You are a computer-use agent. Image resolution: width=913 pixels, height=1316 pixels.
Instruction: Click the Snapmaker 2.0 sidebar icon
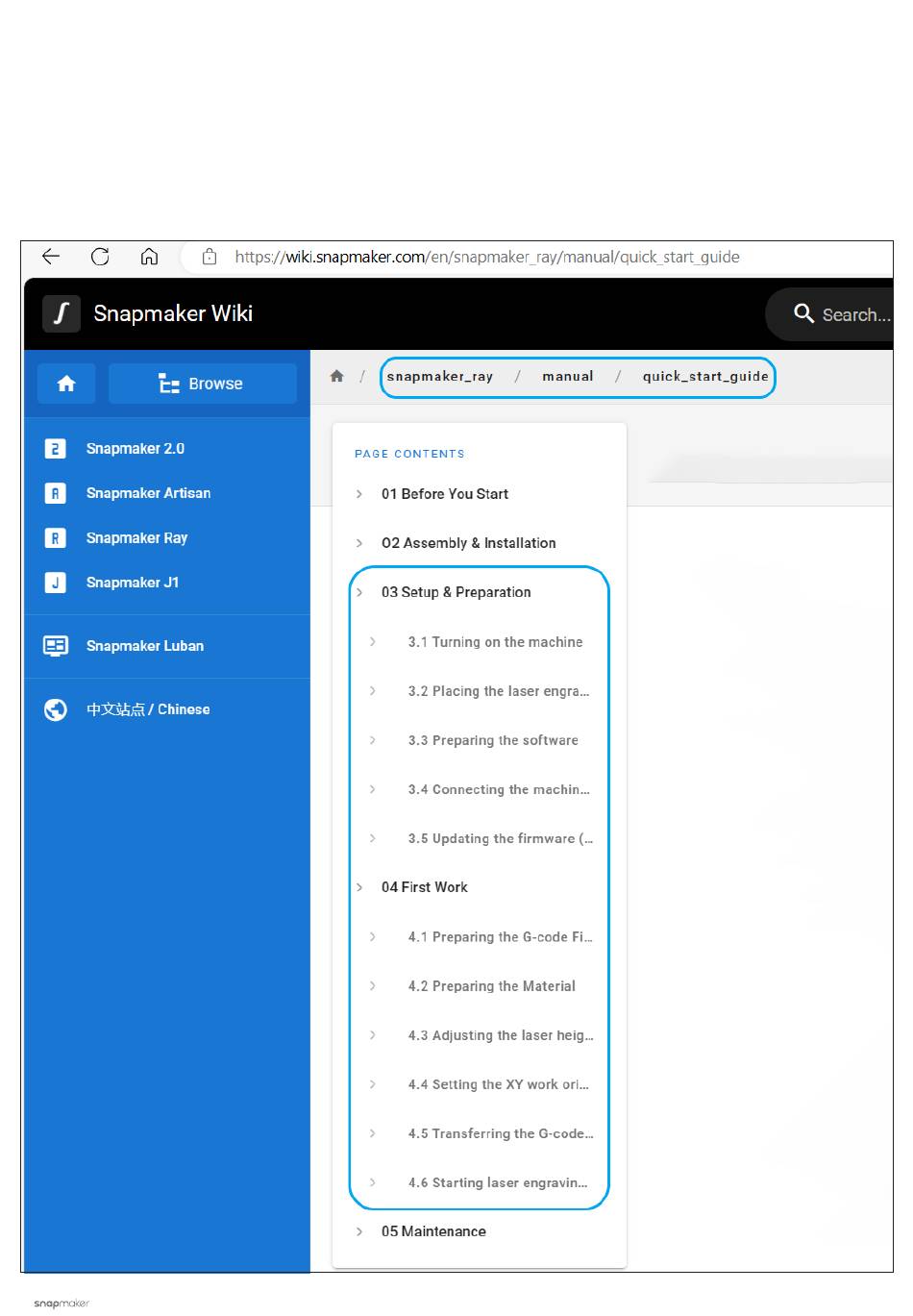56,449
